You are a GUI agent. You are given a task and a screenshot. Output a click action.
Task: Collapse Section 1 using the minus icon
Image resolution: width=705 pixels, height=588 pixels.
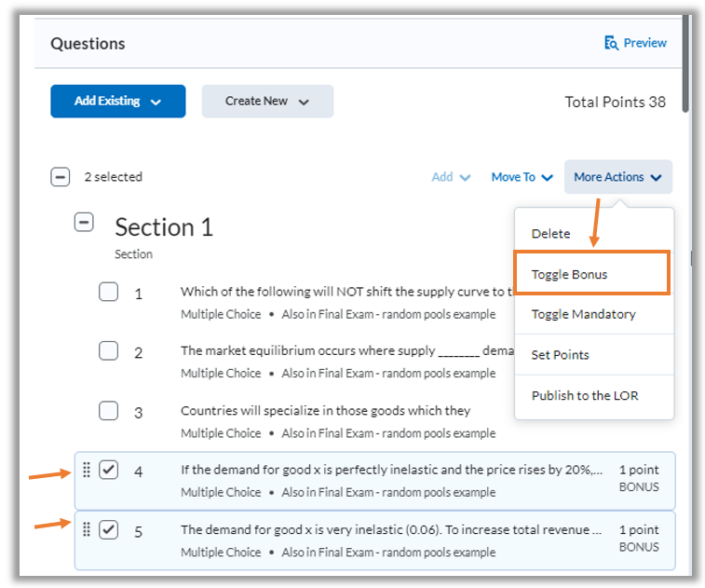click(85, 223)
